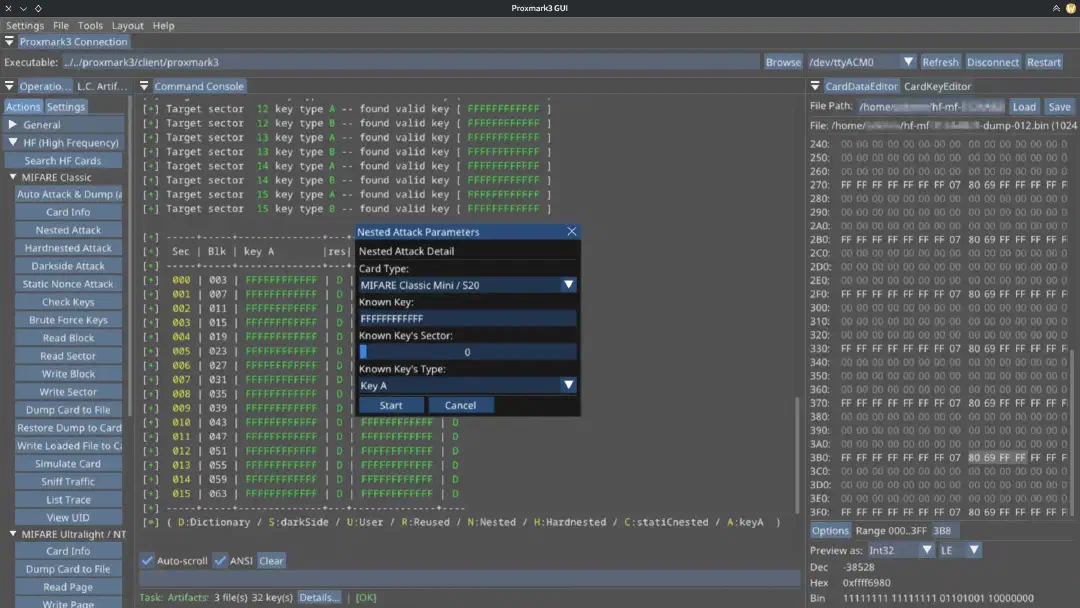Viewport: 1080px width, 608px height.
Task: Click the orange tray icon in title bar
Action: tap(1070, 8)
